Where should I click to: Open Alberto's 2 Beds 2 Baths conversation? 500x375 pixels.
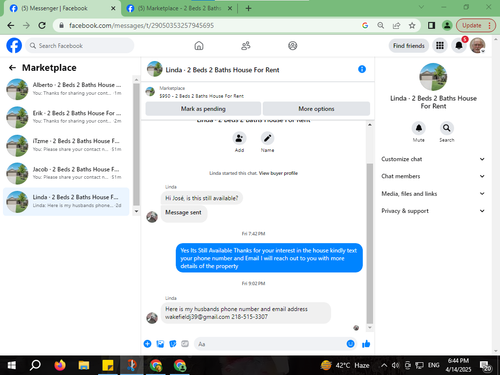66,89
